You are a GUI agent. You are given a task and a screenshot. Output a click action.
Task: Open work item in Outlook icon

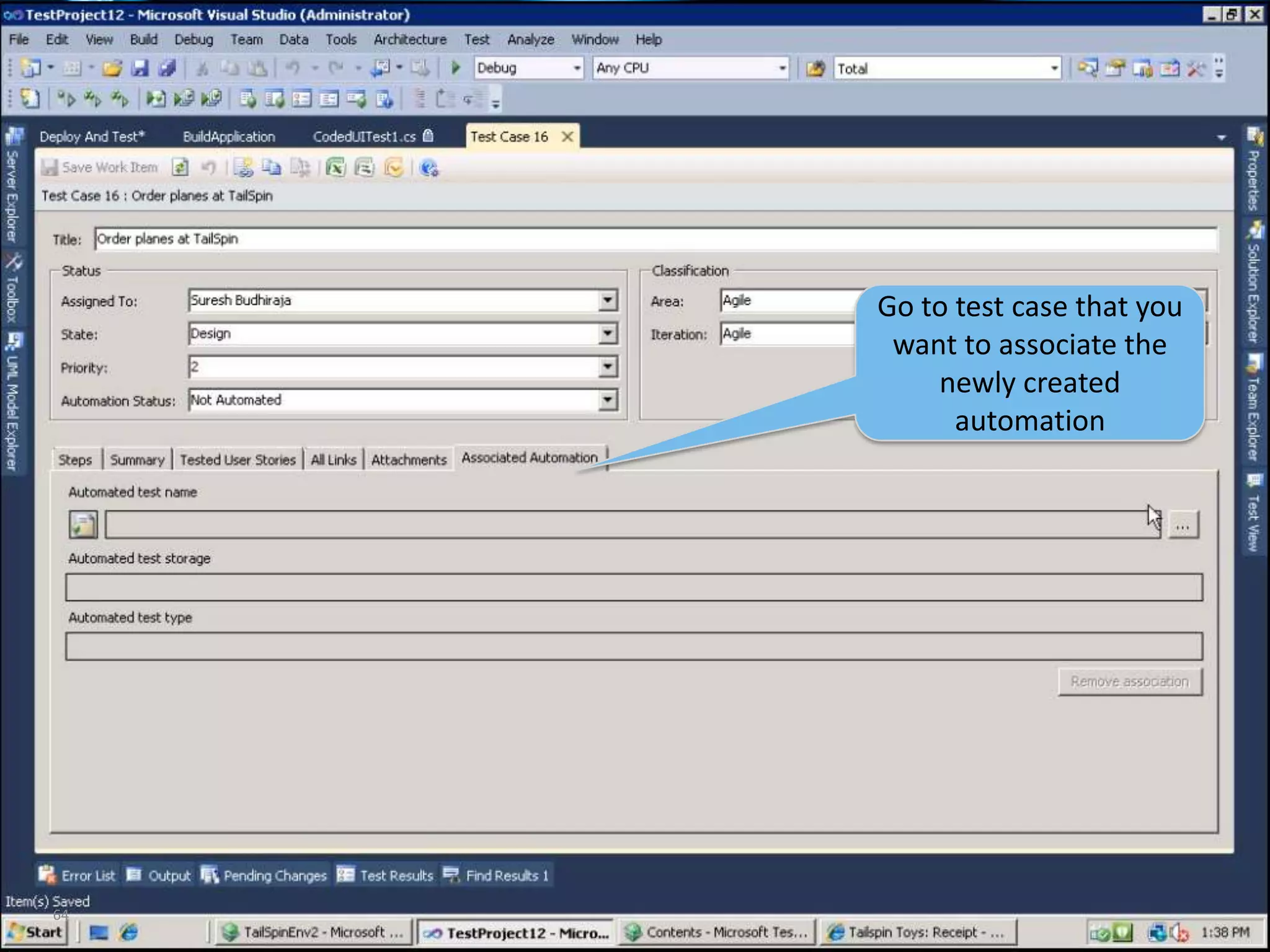(x=393, y=167)
